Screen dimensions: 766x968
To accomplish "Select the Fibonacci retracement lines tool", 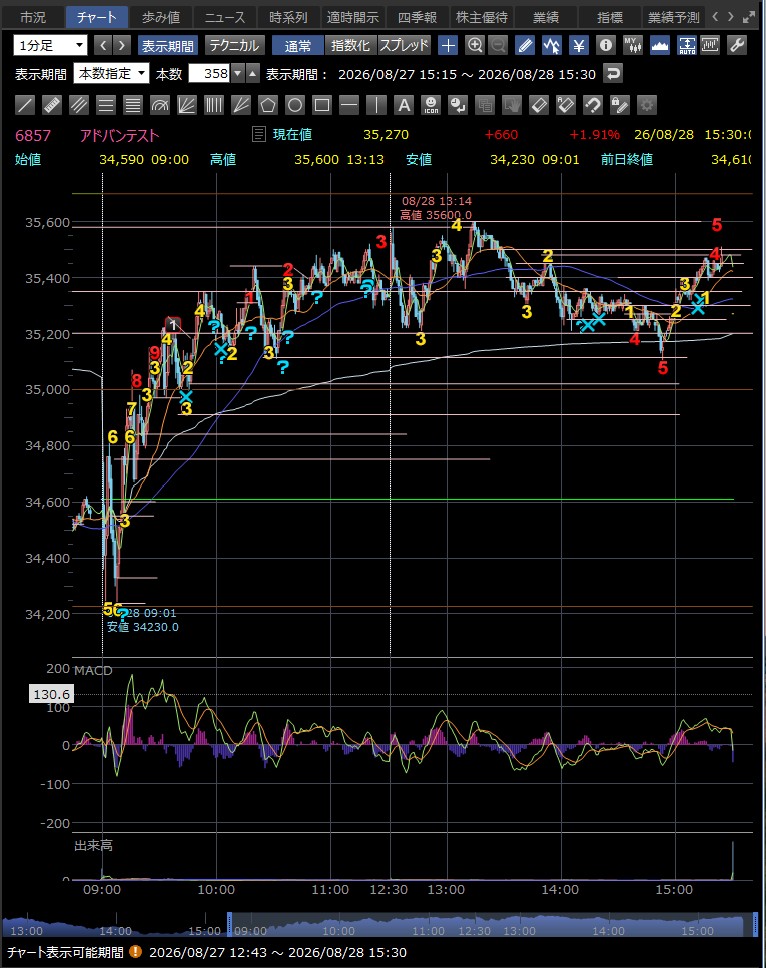I will (x=106, y=105).
